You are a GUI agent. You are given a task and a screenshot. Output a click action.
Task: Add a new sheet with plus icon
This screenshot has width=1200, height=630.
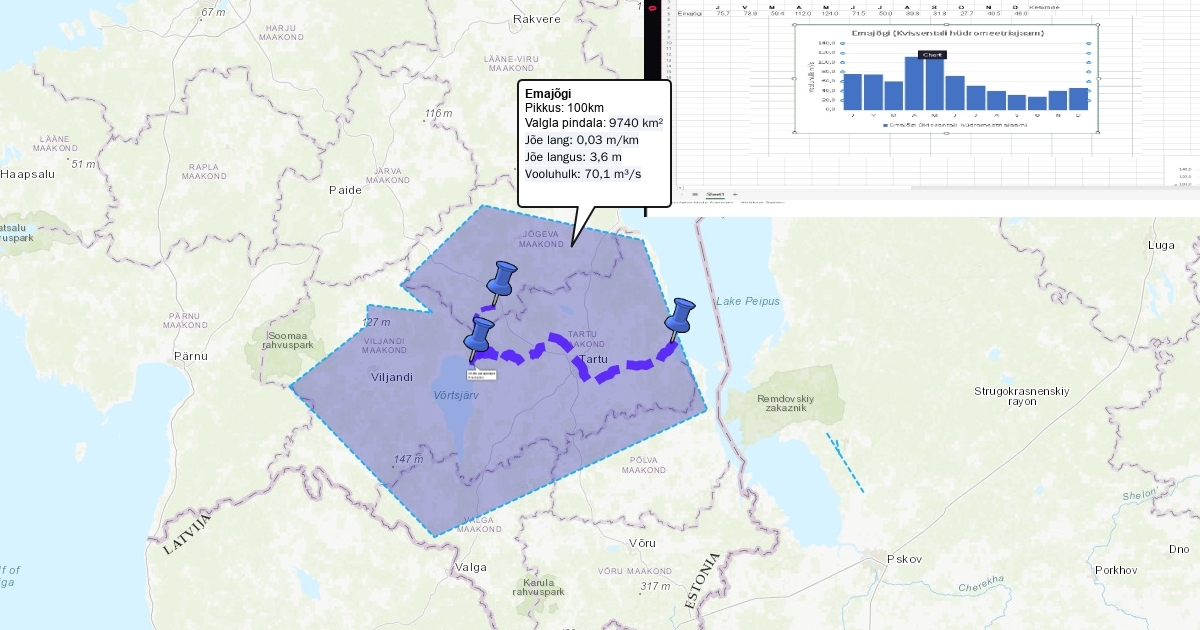click(735, 193)
